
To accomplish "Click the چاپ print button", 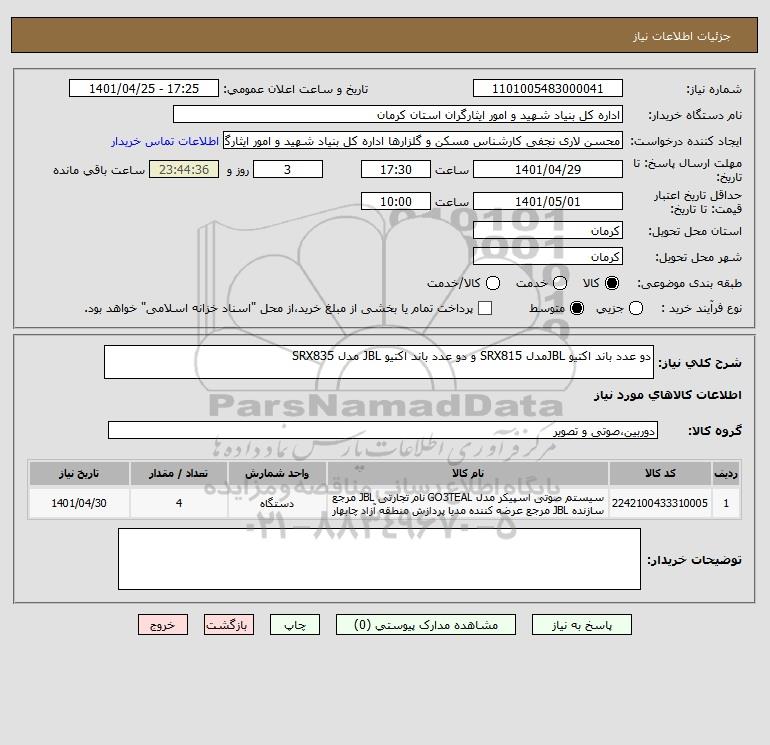I will 295,625.
